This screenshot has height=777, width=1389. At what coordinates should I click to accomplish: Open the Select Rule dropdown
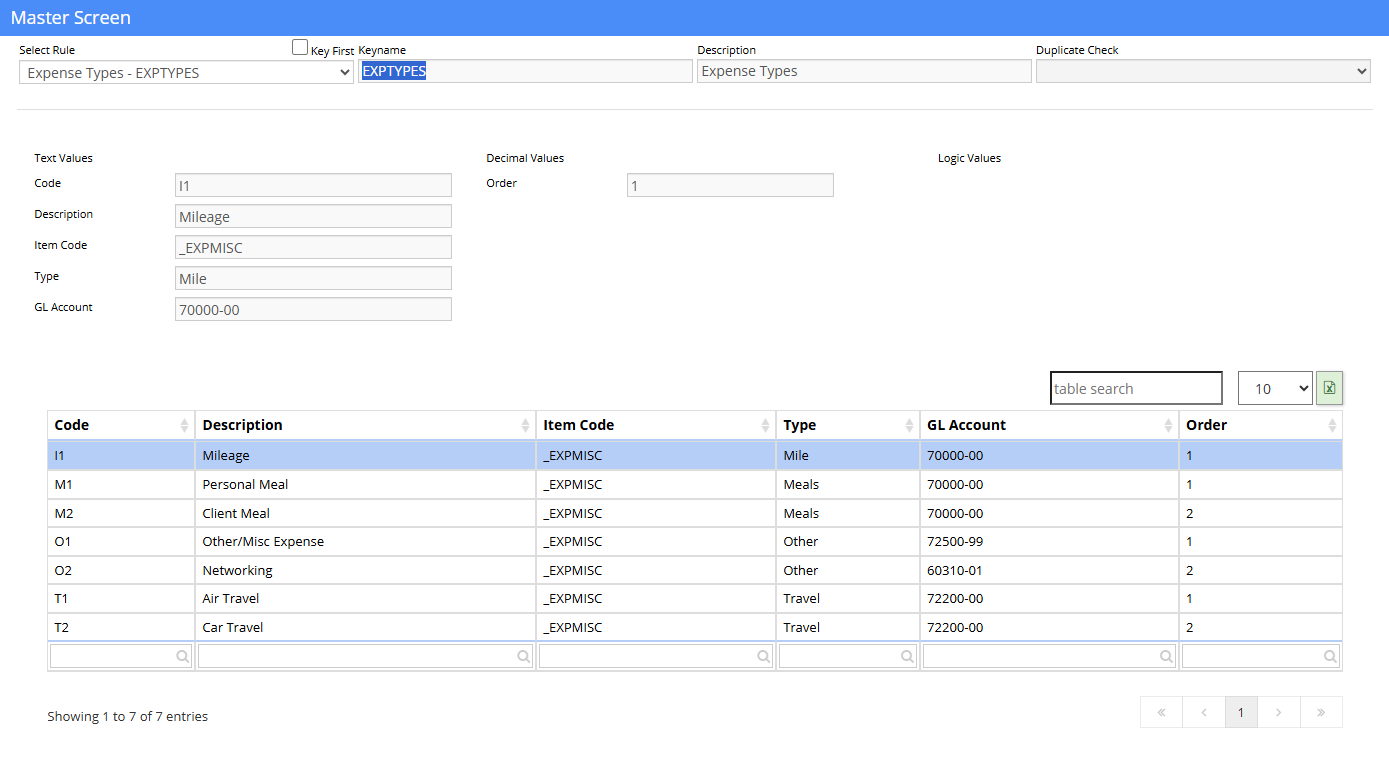tap(186, 72)
